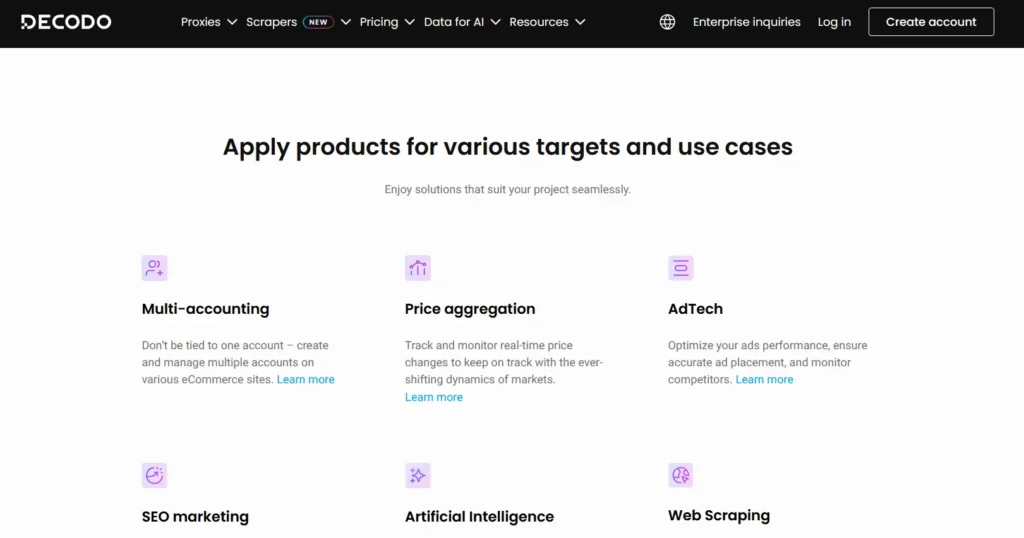Click the Log in link

point(834,22)
